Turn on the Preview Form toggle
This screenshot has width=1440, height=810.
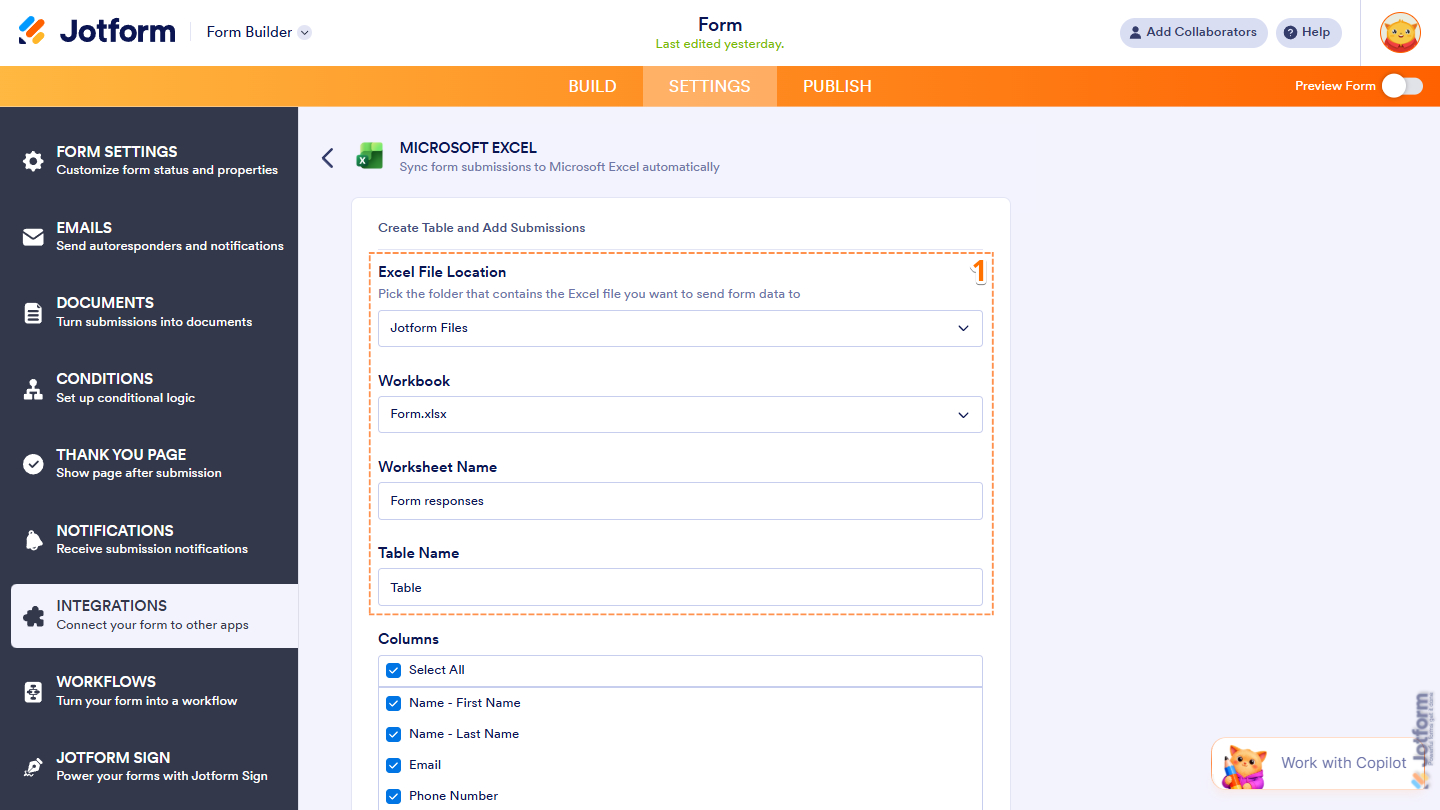pos(1404,86)
